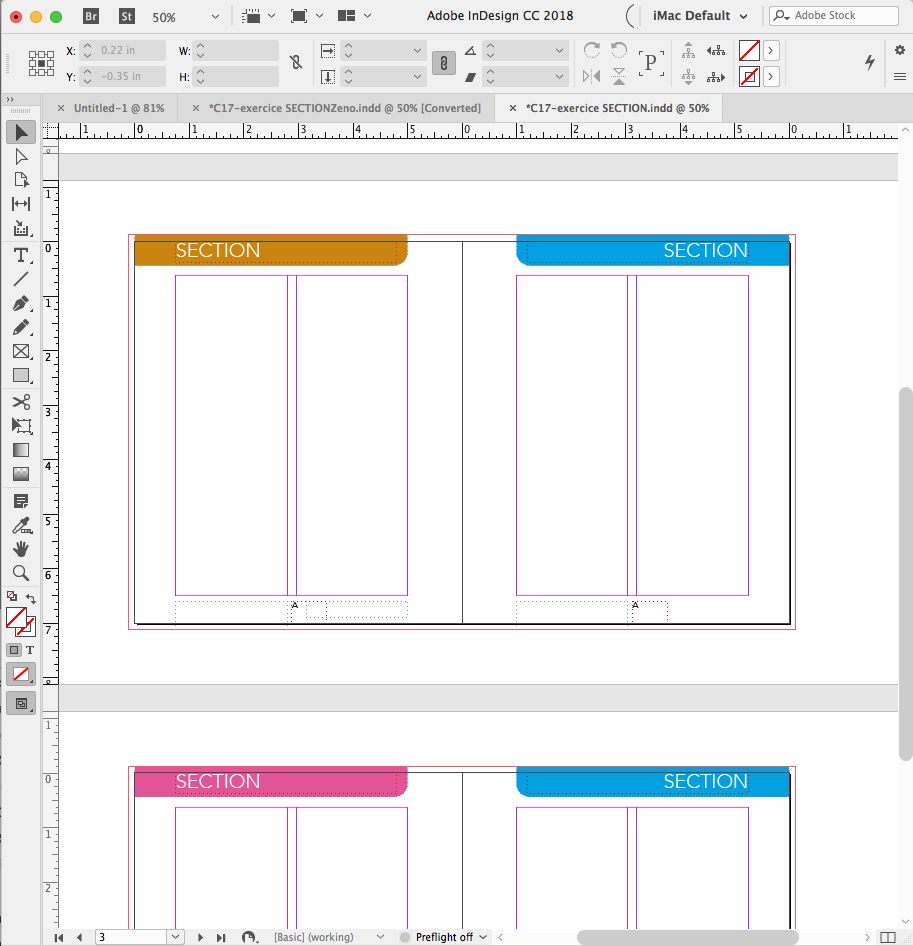Select the Rectangle tool
Screen dimensions: 913x946
click(x=21, y=375)
